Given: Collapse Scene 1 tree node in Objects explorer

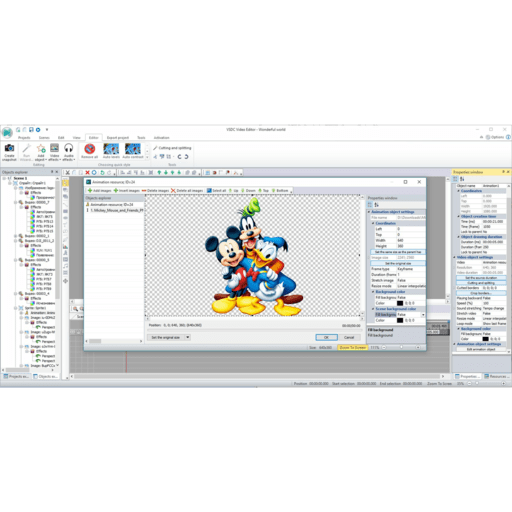Looking at the screenshot, I should 4,178.
